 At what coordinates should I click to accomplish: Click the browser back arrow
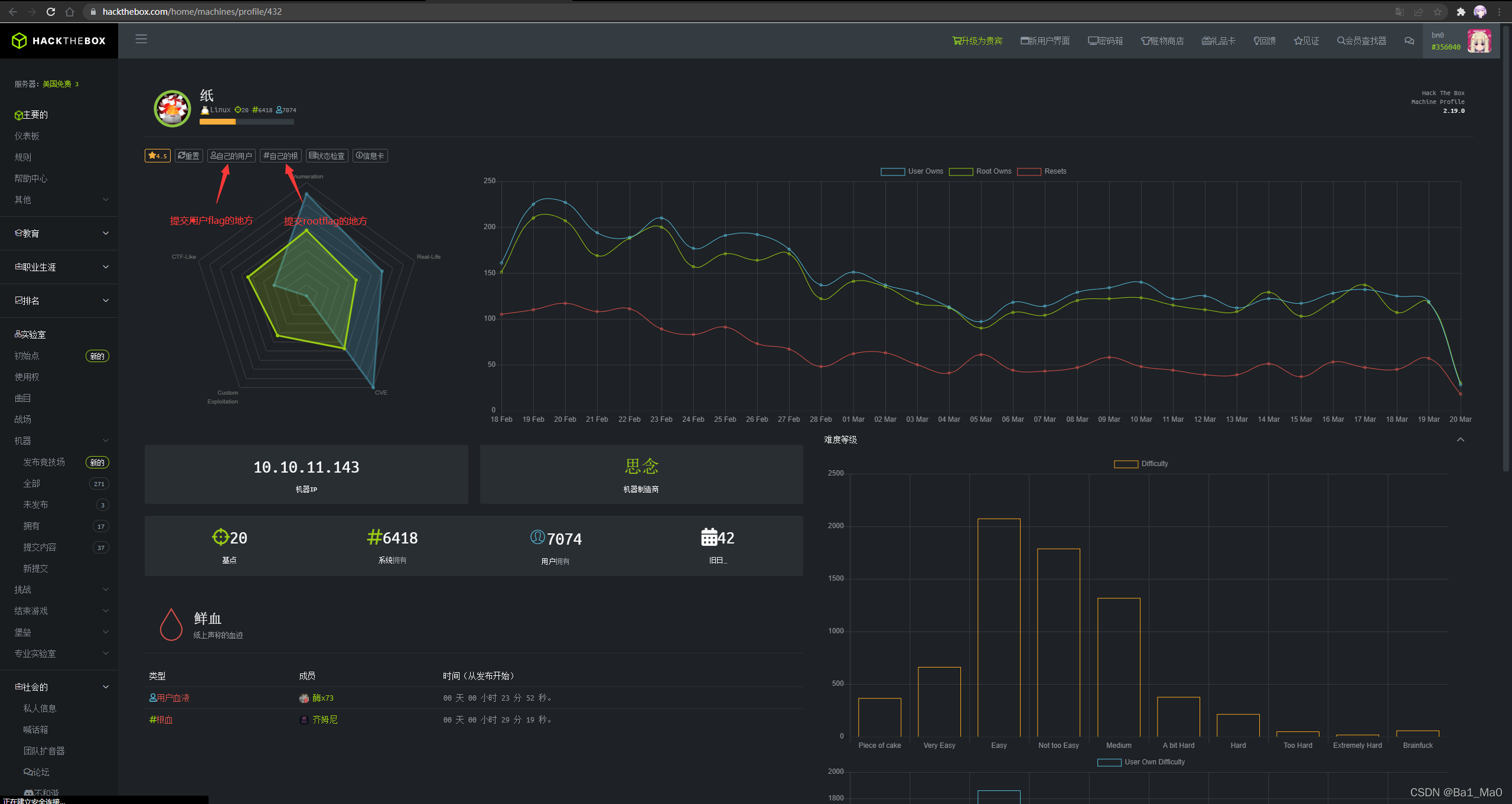13,12
